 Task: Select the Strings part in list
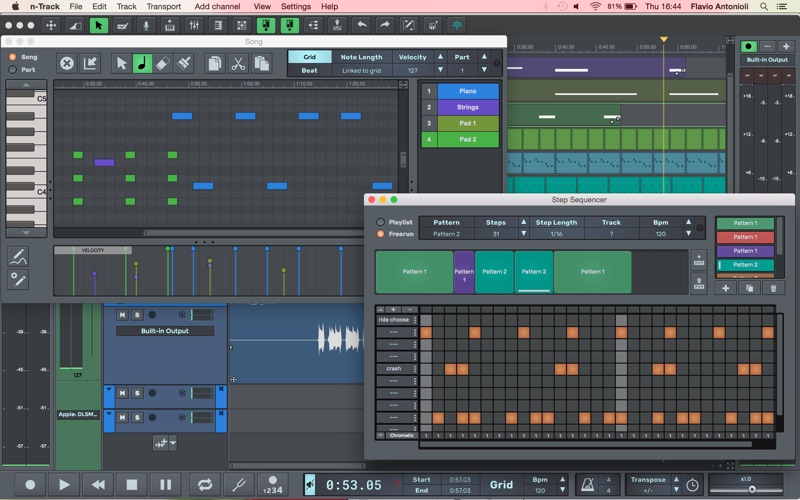(x=468, y=107)
